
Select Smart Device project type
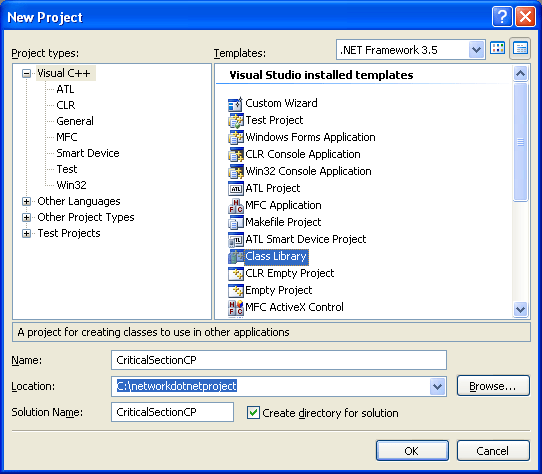click(x=88, y=153)
